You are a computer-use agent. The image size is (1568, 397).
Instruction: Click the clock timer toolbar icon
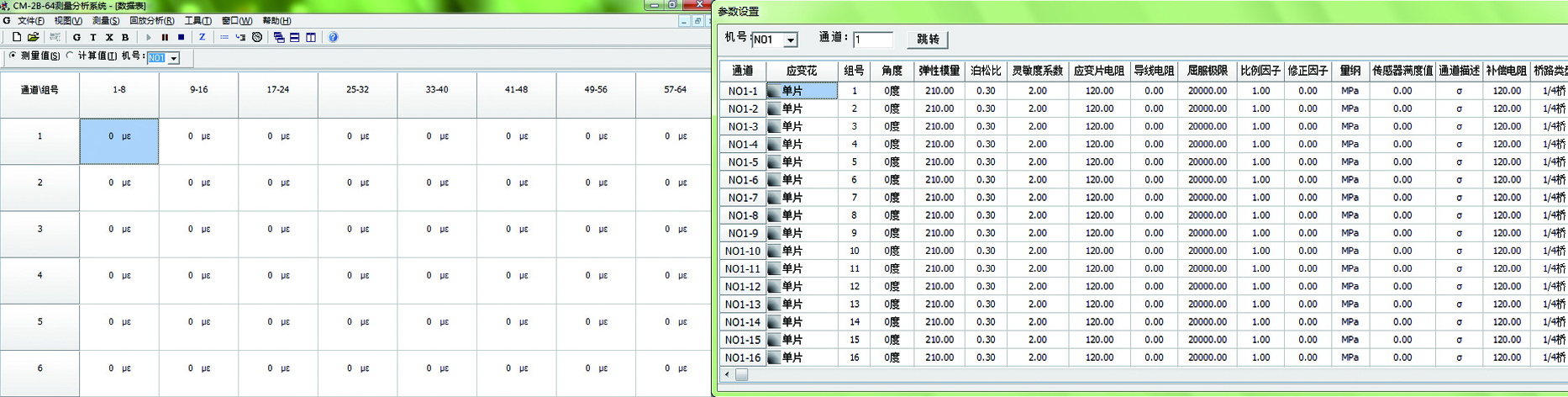click(x=257, y=37)
